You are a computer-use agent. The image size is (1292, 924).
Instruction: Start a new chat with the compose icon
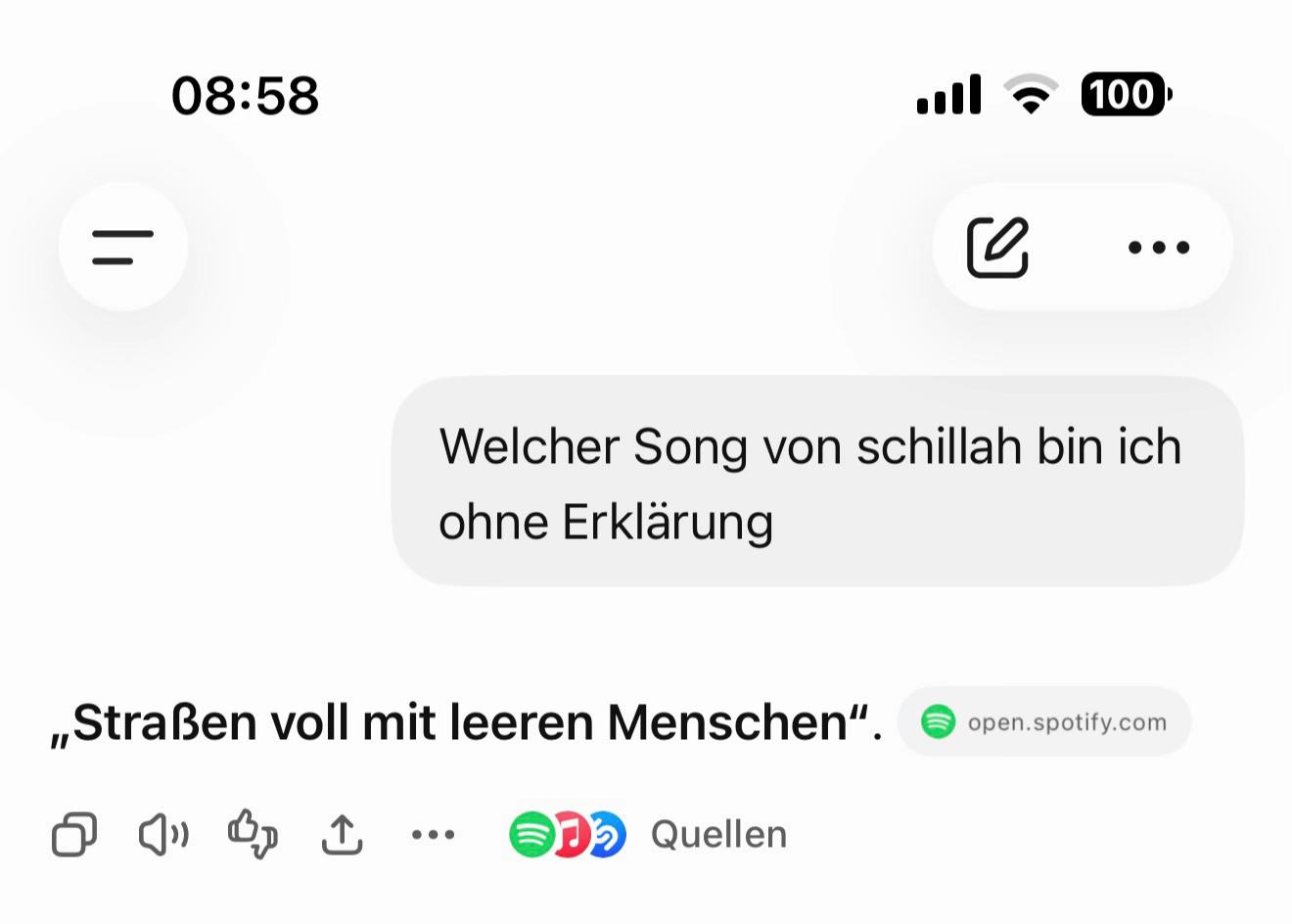(x=997, y=247)
